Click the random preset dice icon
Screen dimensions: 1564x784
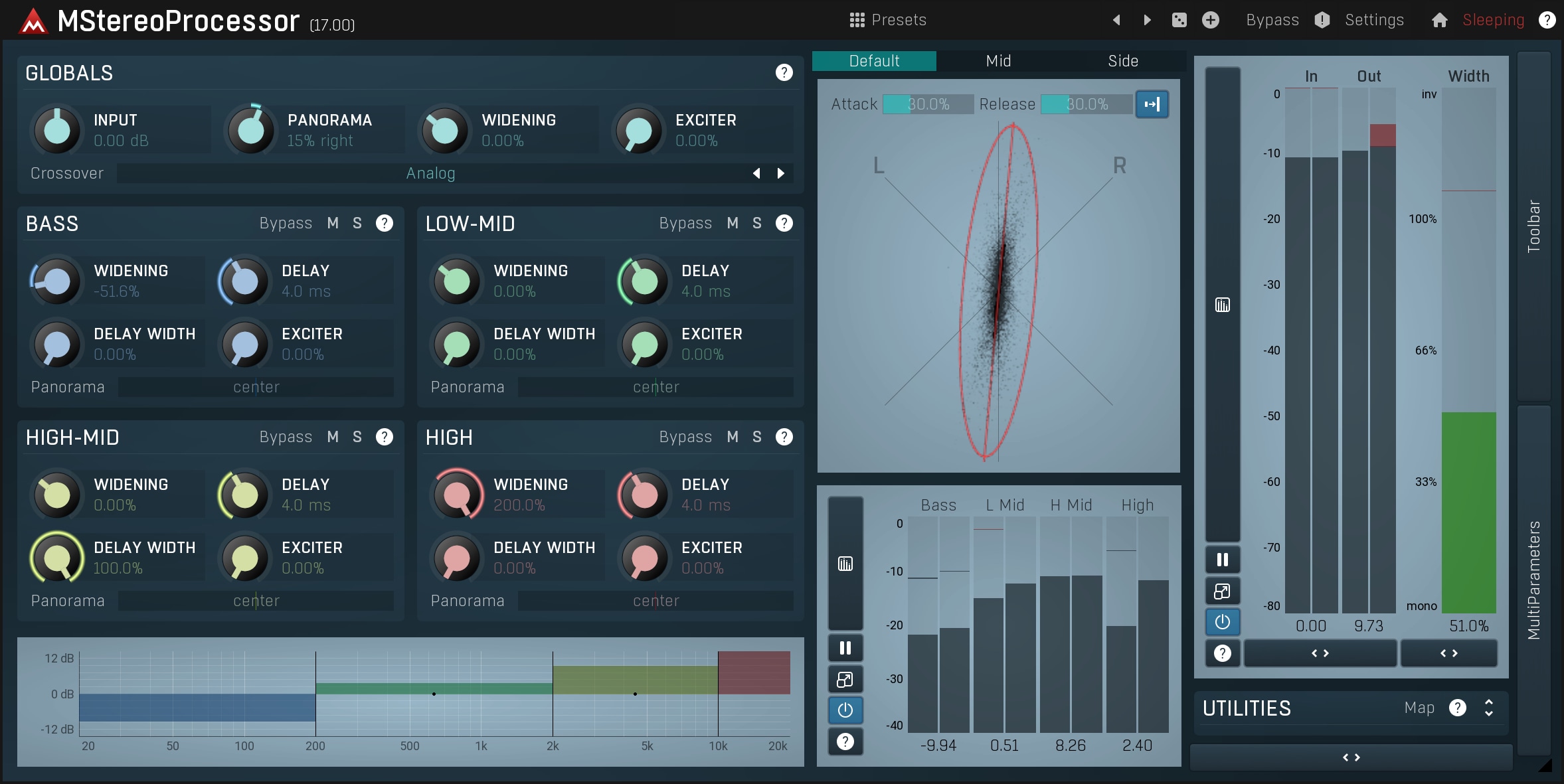coord(1181,20)
